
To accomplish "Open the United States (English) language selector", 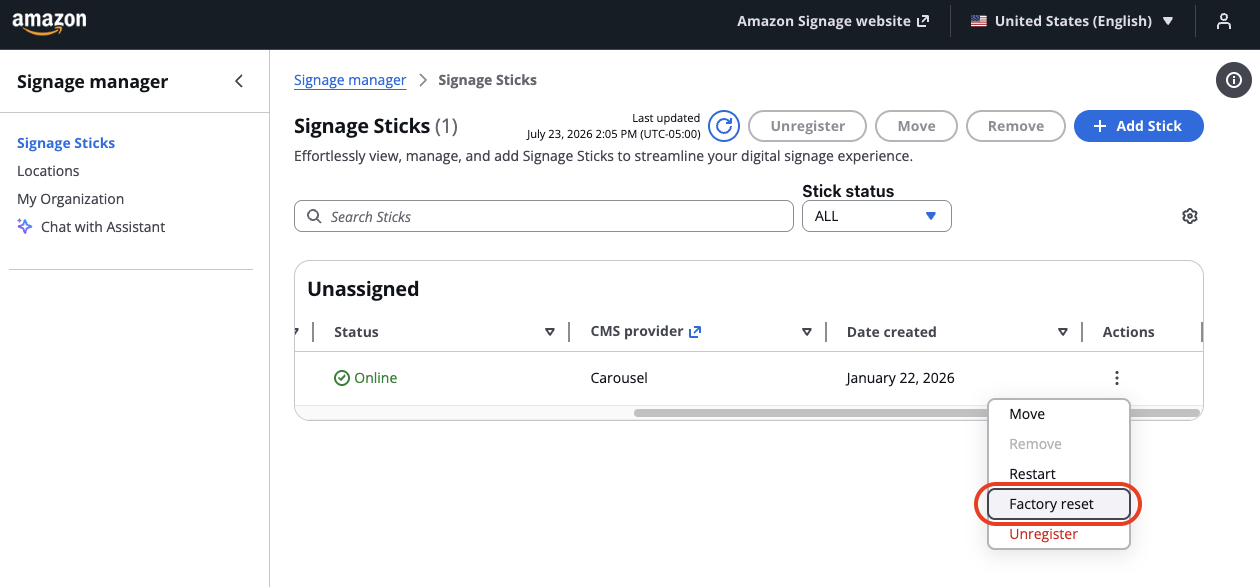I will click(1072, 21).
